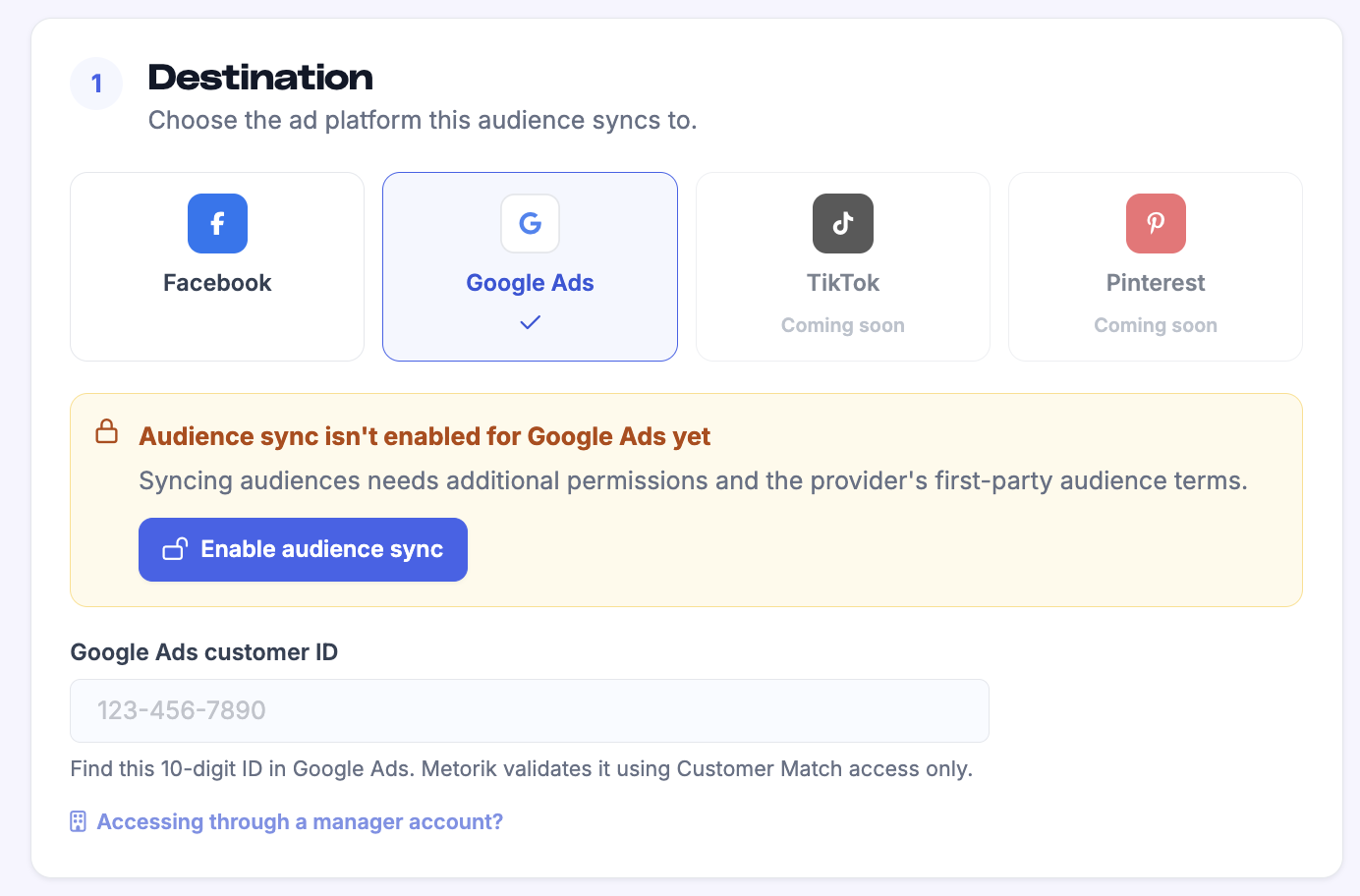1360x896 pixels.
Task: Click the Pinterest logo icon
Action: [1156, 223]
